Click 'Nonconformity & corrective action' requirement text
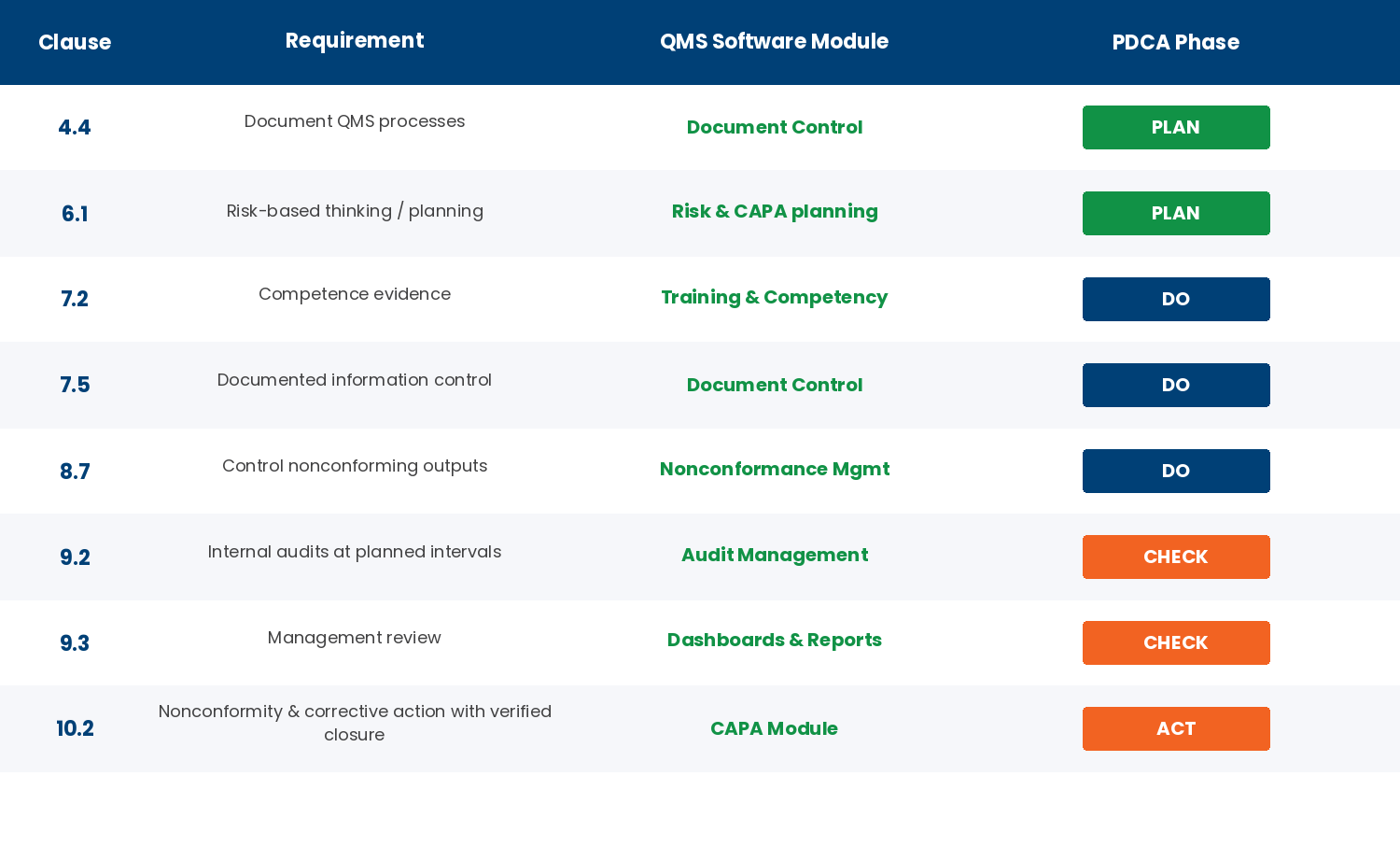This screenshot has height=846, width=1400. (355, 723)
